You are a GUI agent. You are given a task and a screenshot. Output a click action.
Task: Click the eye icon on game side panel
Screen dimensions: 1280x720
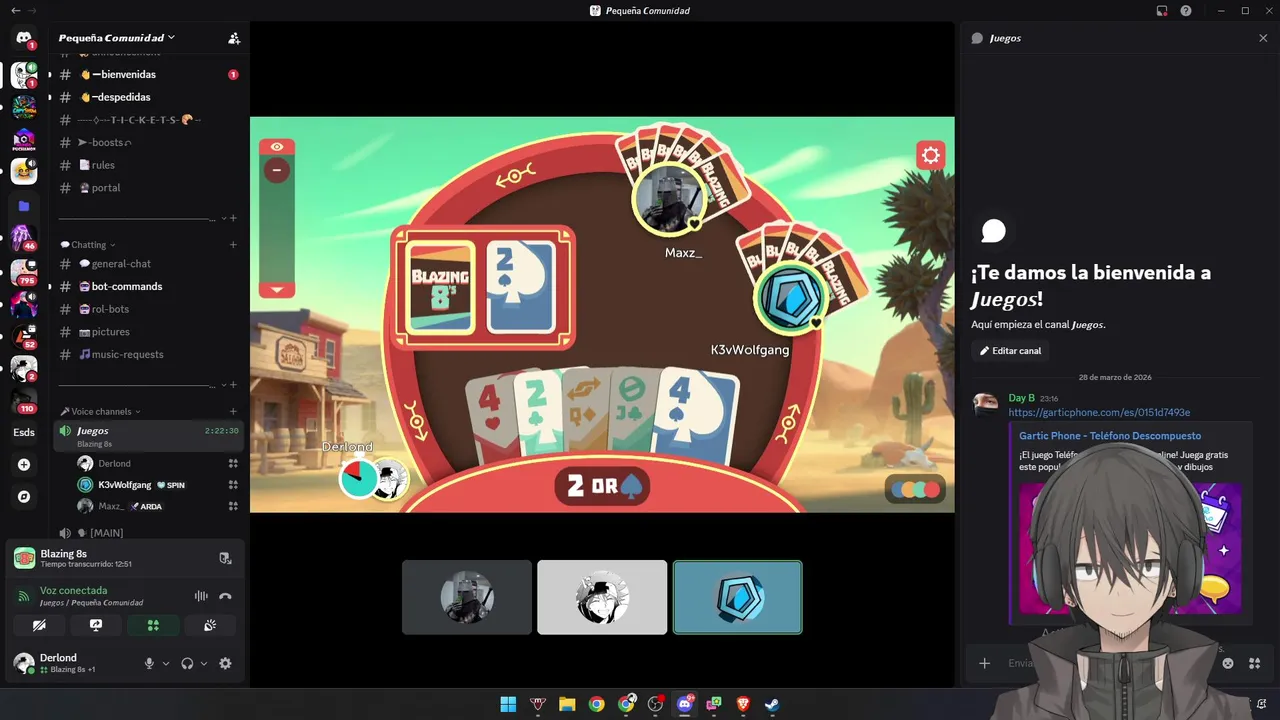[x=277, y=147]
